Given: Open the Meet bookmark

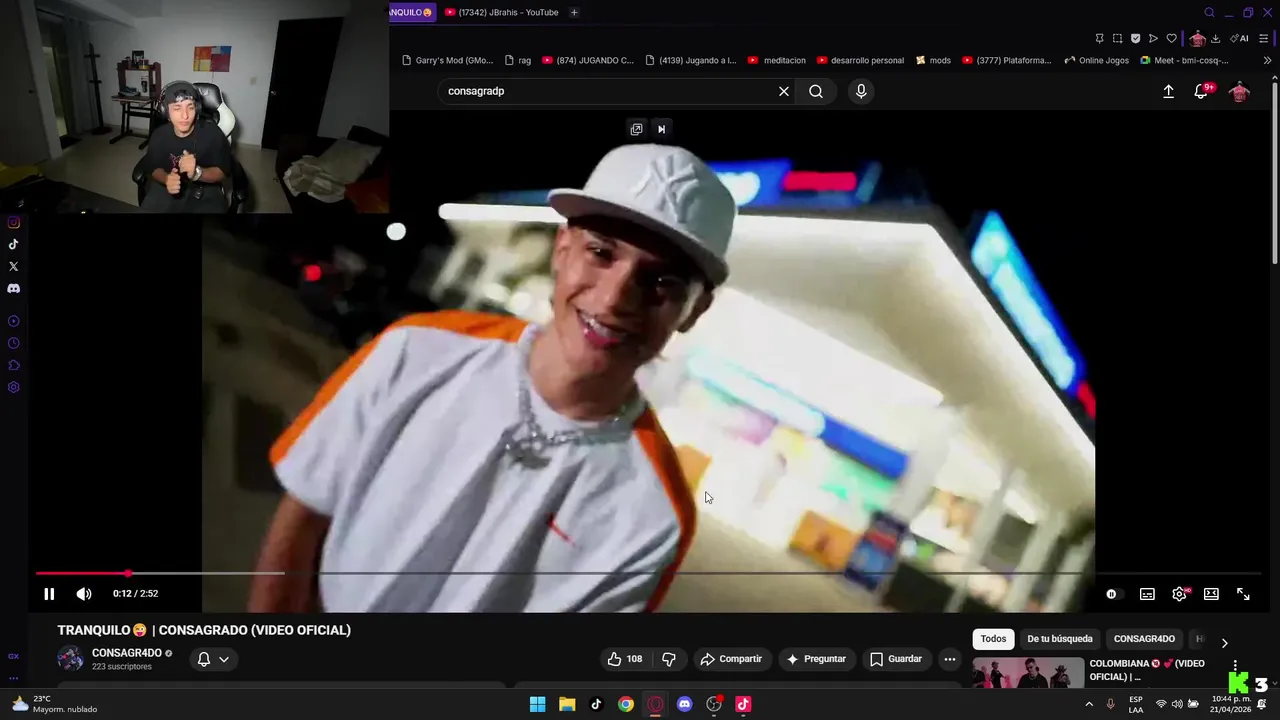Looking at the screenshot, I should pos(1184,60).
